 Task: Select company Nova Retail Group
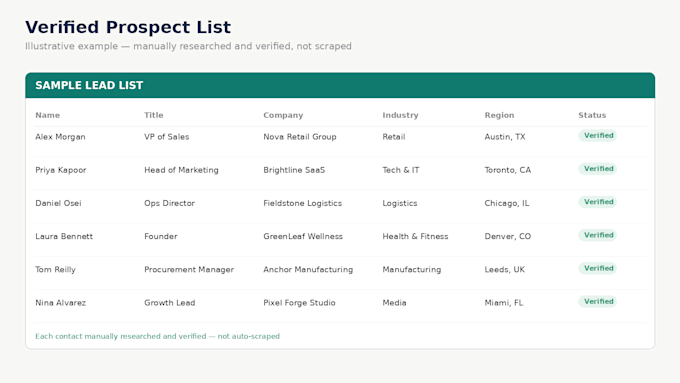[x=300, y=137]
